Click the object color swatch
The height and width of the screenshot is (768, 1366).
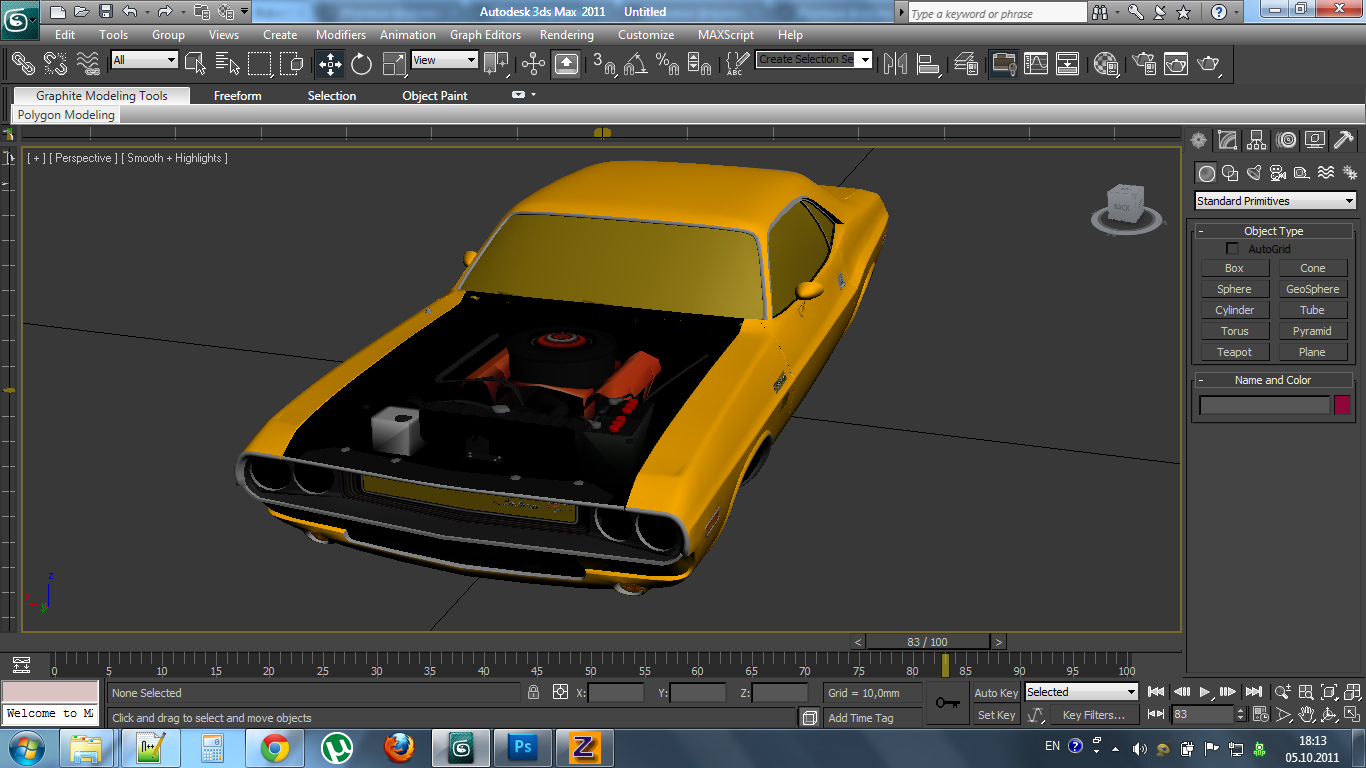click(1342, 405)
